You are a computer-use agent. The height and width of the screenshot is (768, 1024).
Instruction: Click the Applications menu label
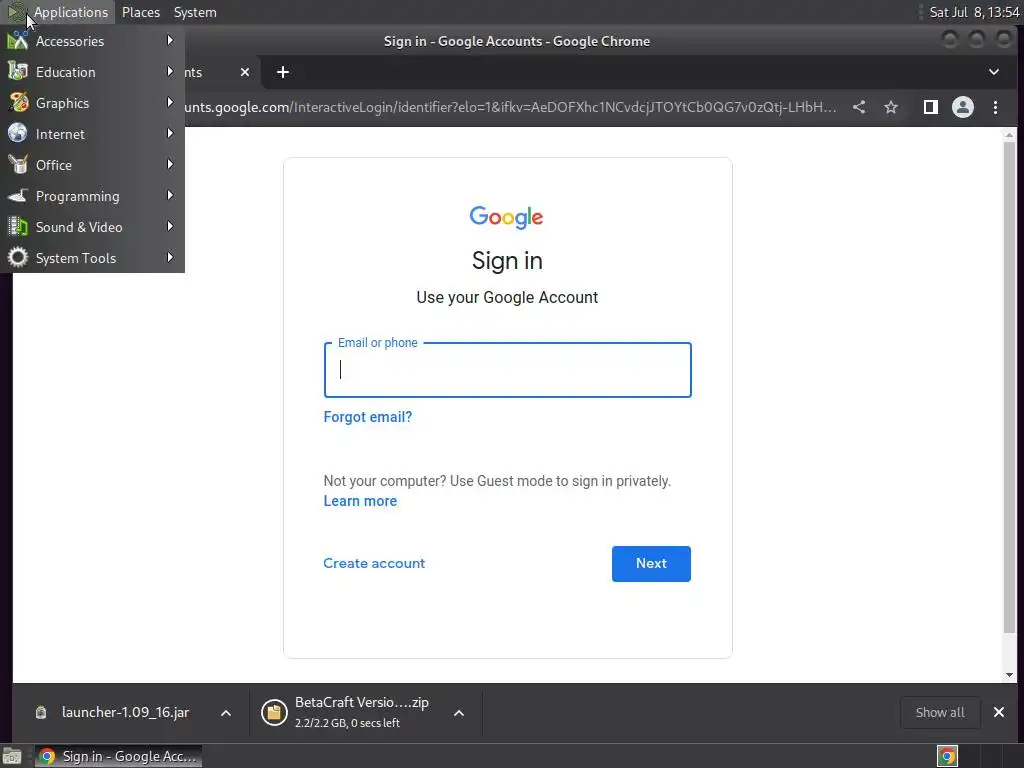[x=71, y=12]
